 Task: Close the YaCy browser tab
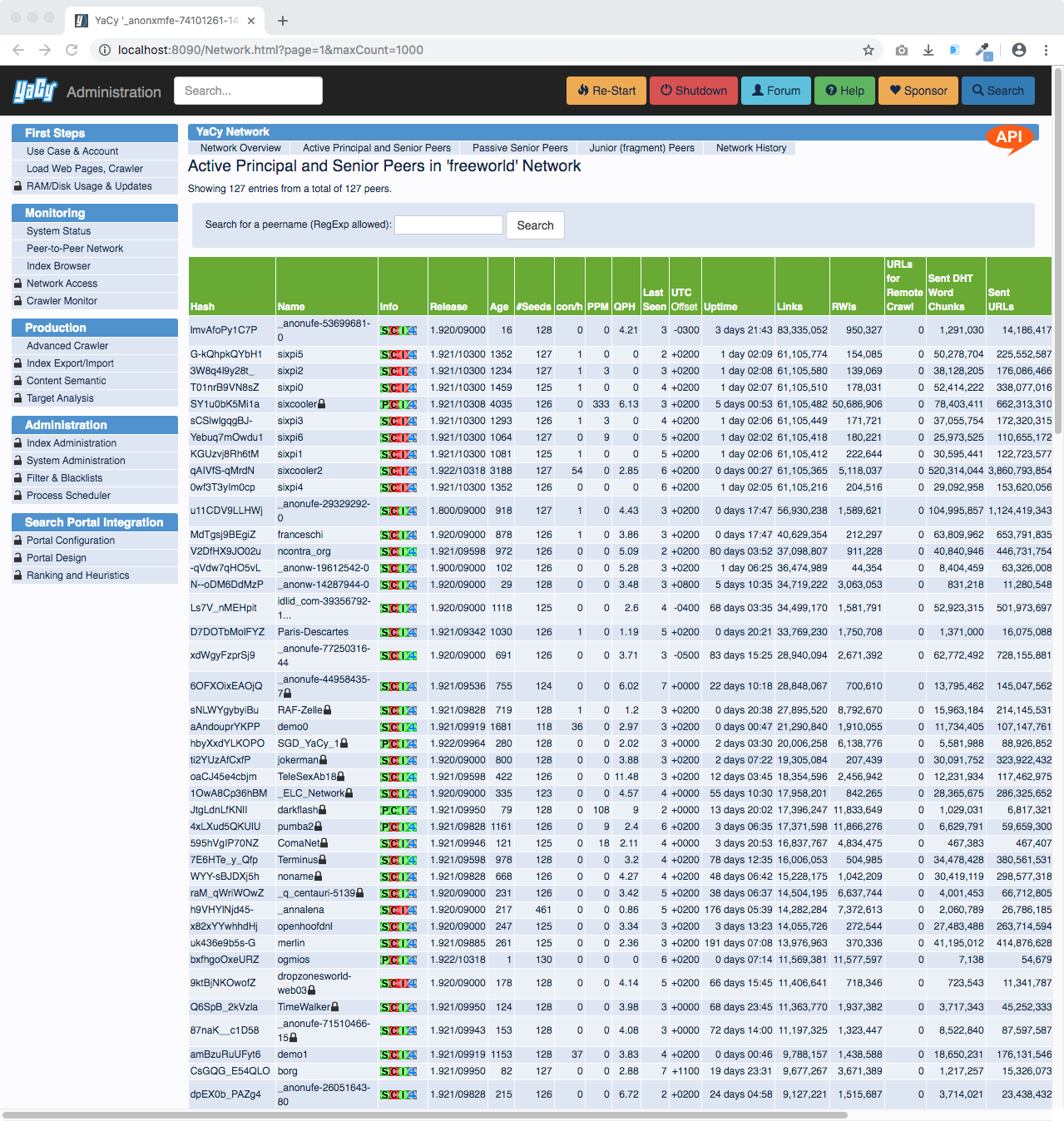tap(251, 21)
